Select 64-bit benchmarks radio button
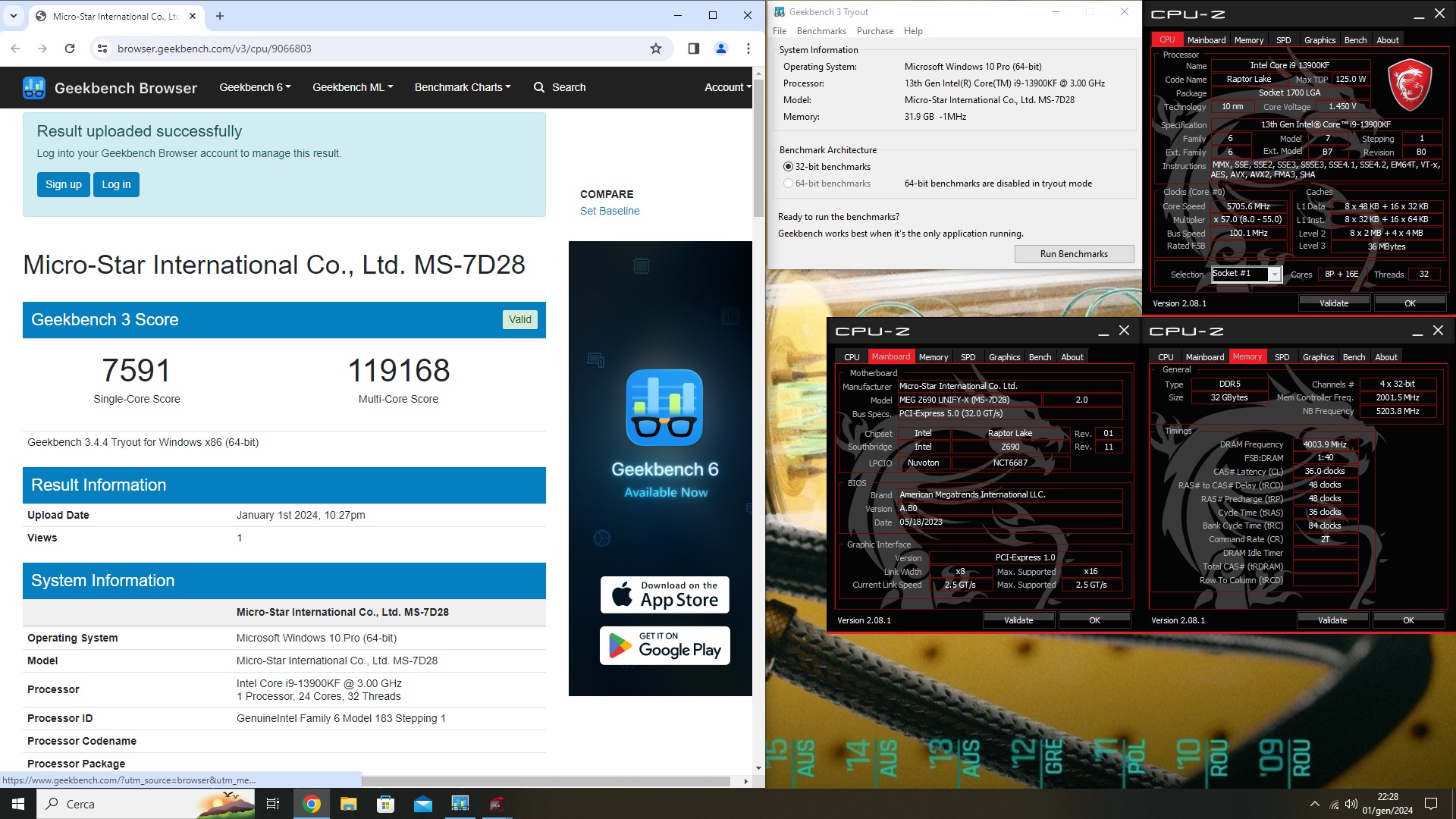The height and width of the screenshot is (819, 1456). click(788, 184)
